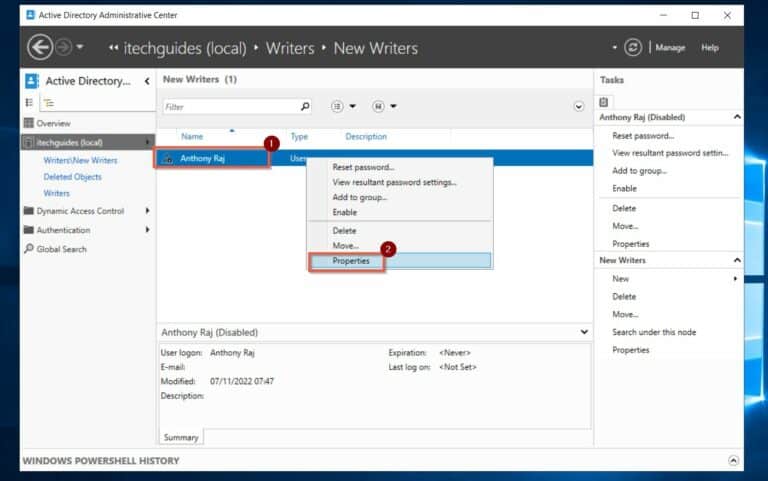Select the Summary tab
The image size is (768, 481).
click(181, 437)
